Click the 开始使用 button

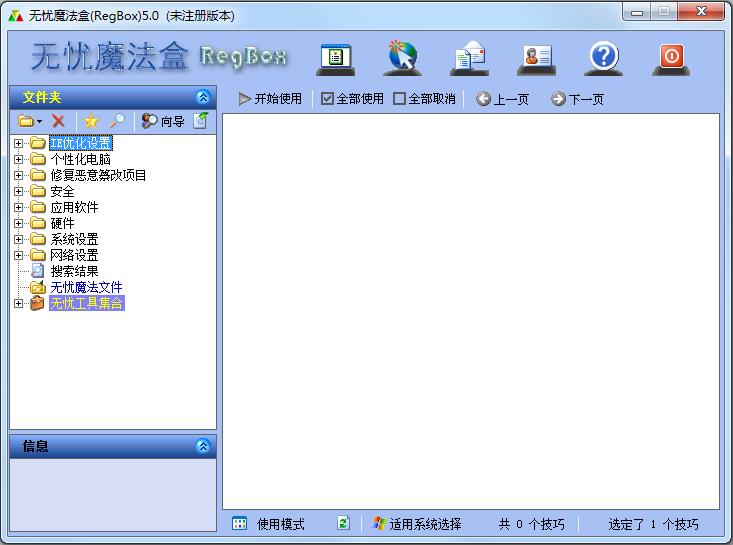[270, 99]
